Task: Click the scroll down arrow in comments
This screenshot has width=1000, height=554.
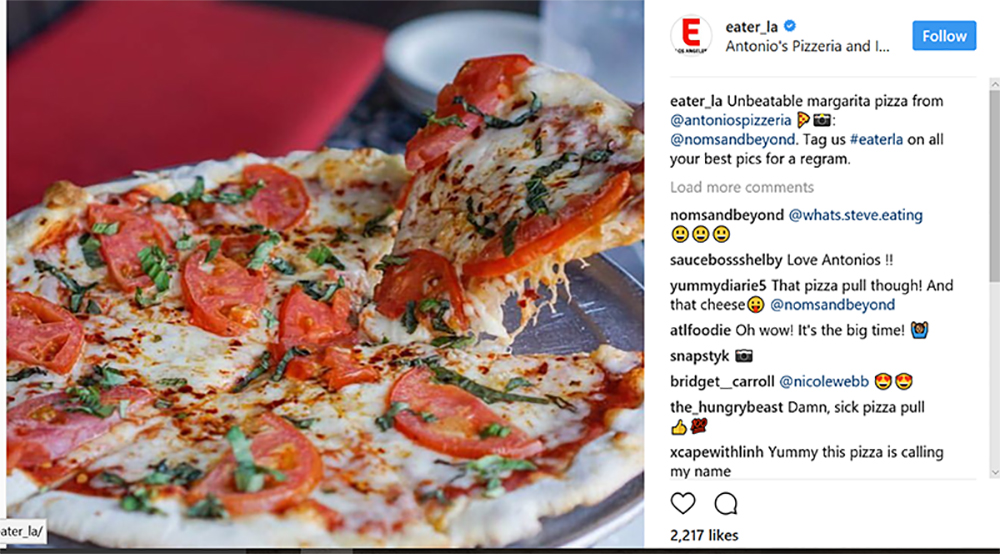Action: [x=994, y=472]
